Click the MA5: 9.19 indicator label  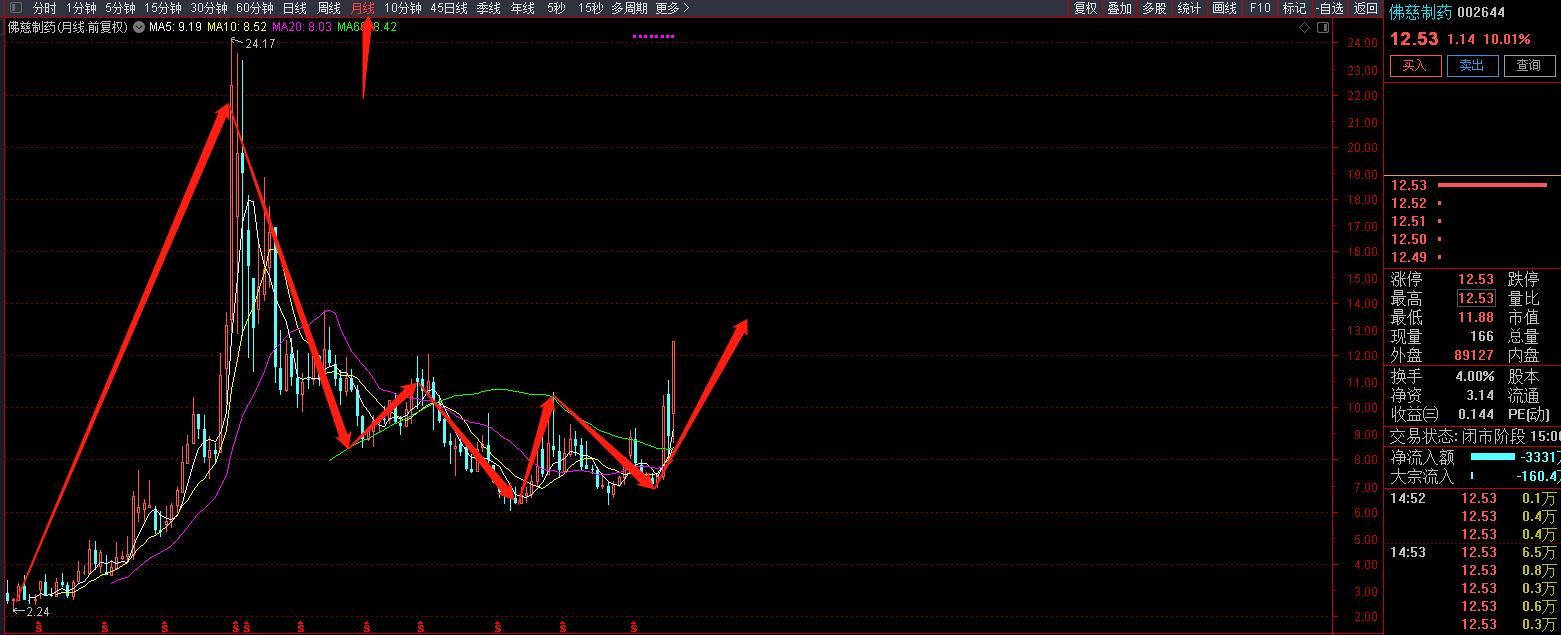click(176, 27)
